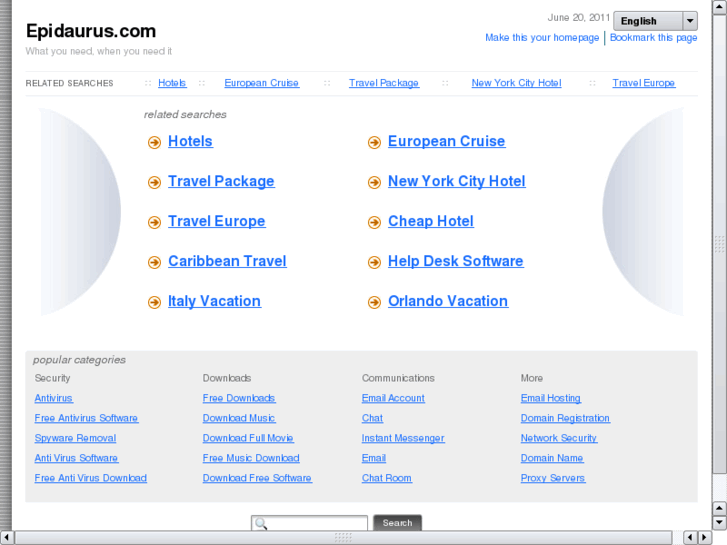727x545 pixels.
Task: Click the orange arrow beside Help Desk Software
Action: pos(374,262)
